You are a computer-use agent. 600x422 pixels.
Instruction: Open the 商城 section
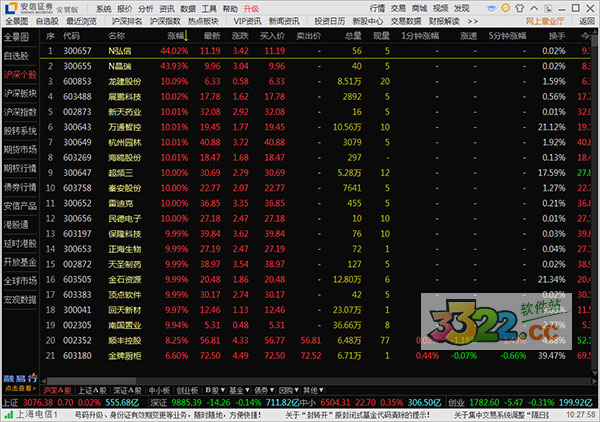[419, 8]
